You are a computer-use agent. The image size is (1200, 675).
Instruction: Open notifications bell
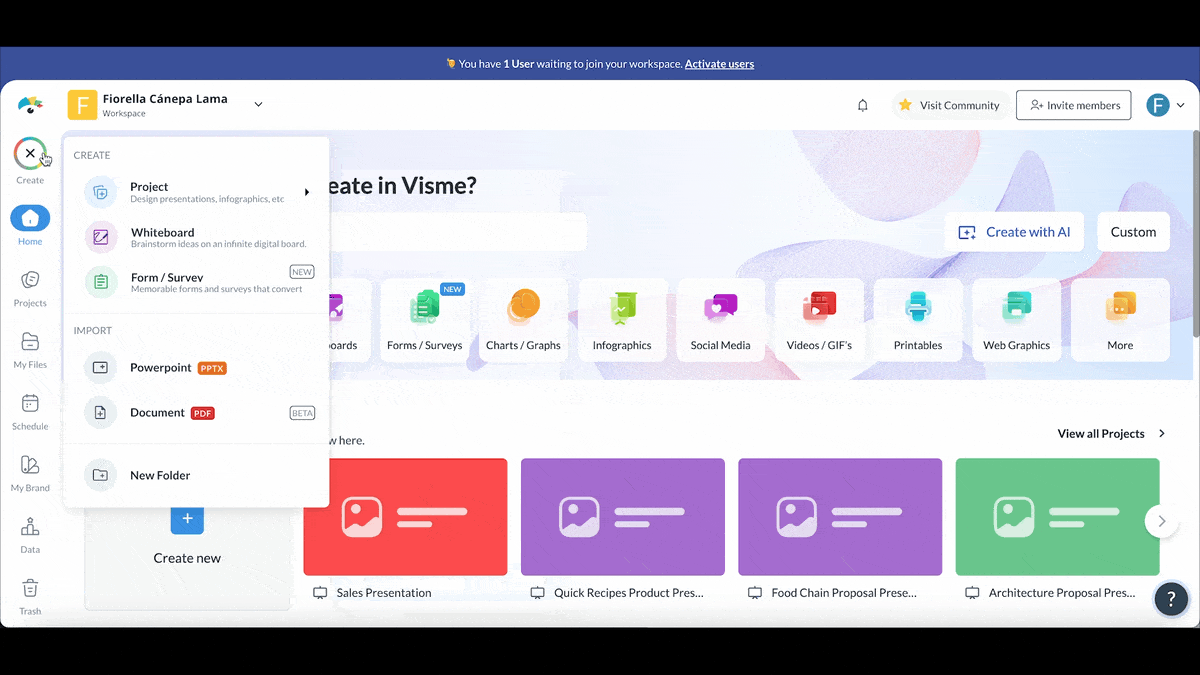[863, 105]
